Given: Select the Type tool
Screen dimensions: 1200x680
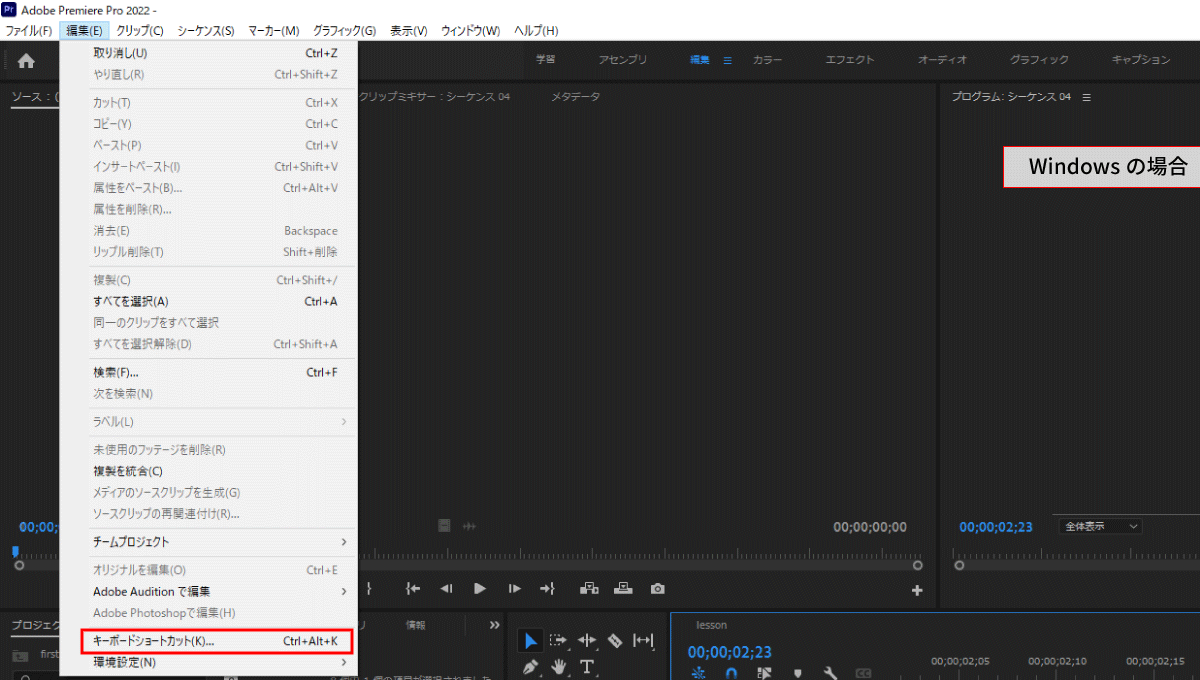Looking at the screenshot, I should pos(587,667).
